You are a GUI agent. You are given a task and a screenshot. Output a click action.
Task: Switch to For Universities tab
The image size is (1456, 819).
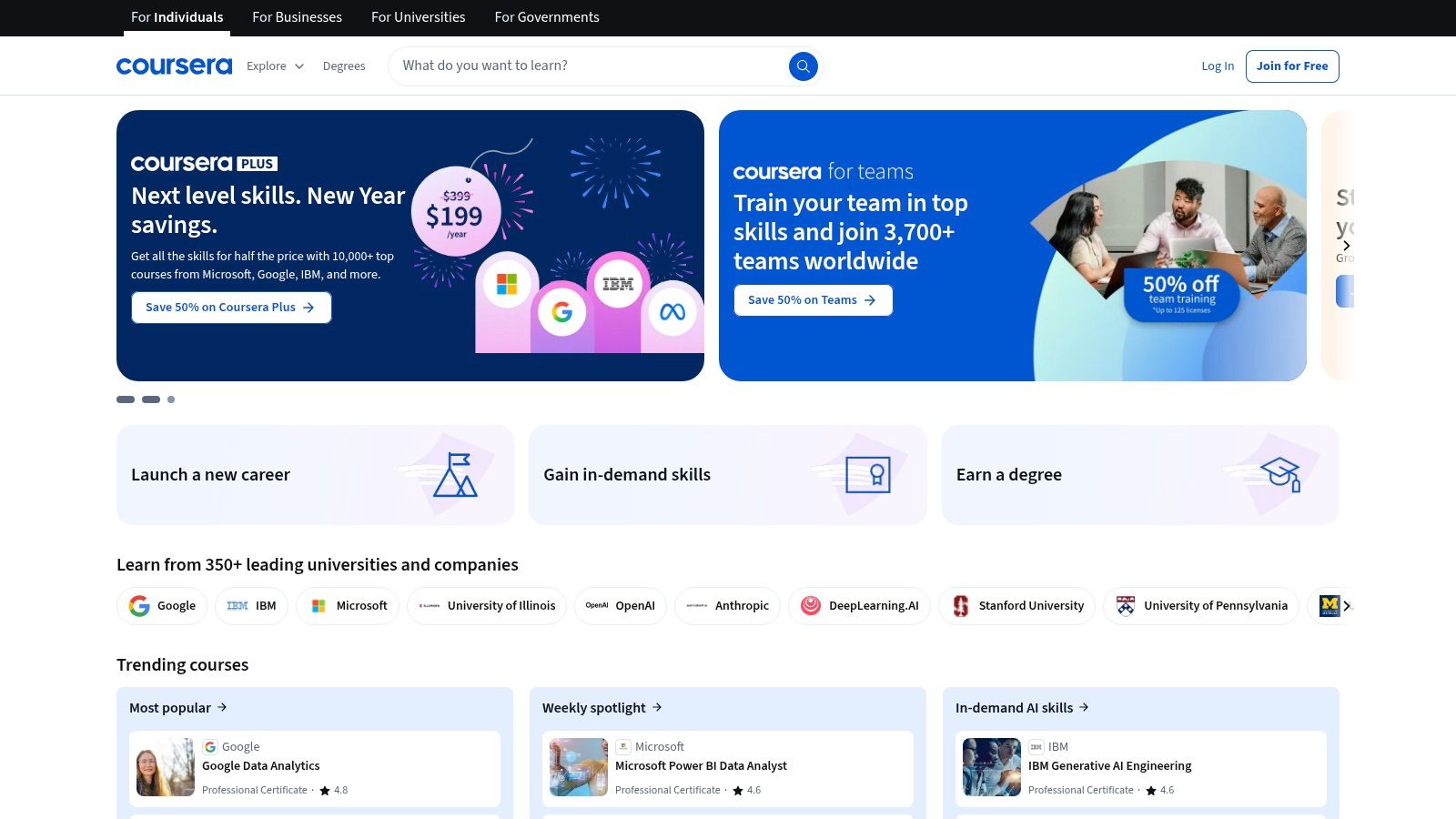[x=418, y=17]
